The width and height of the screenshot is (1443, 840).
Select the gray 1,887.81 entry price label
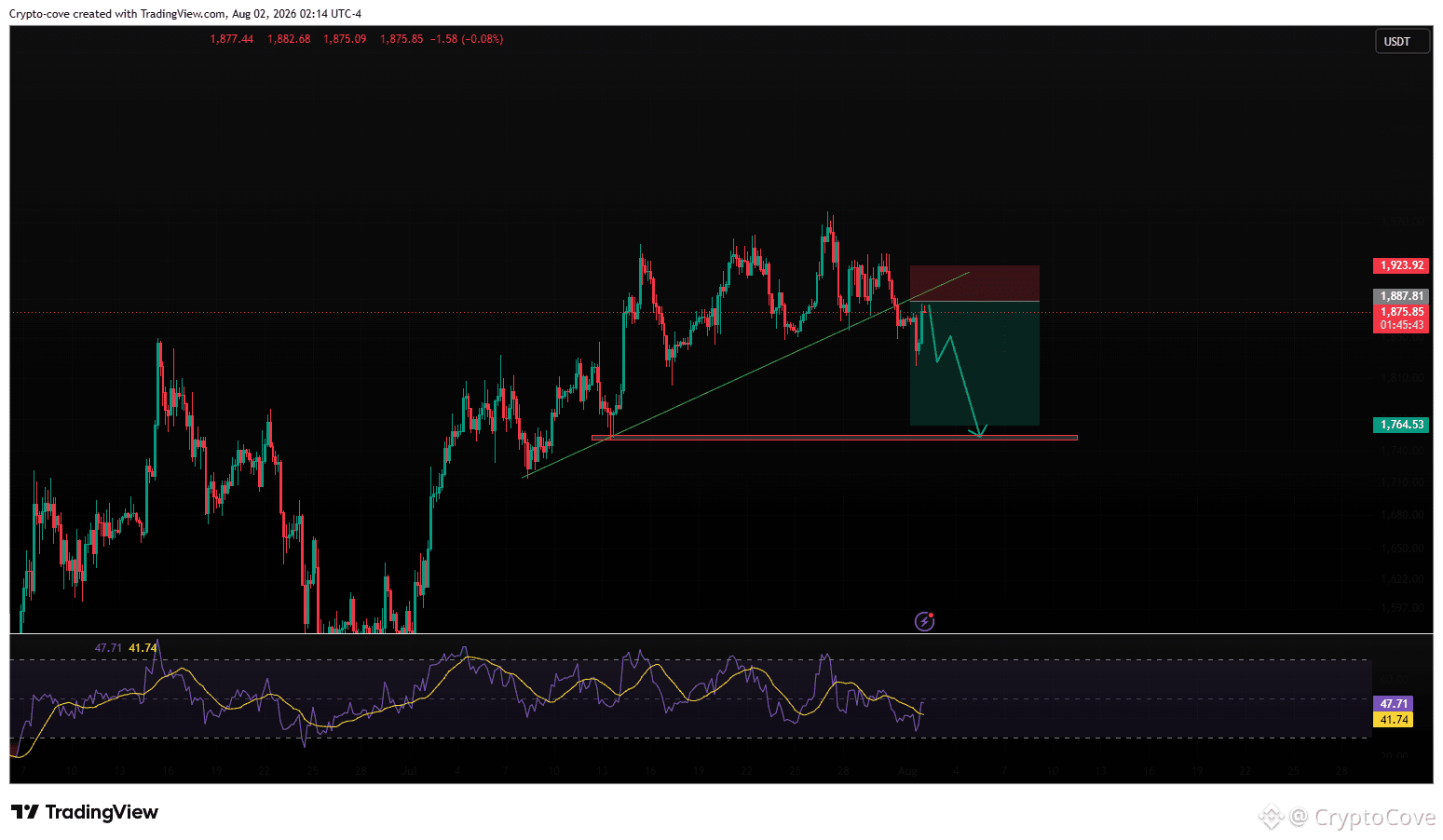[1401, 296]
